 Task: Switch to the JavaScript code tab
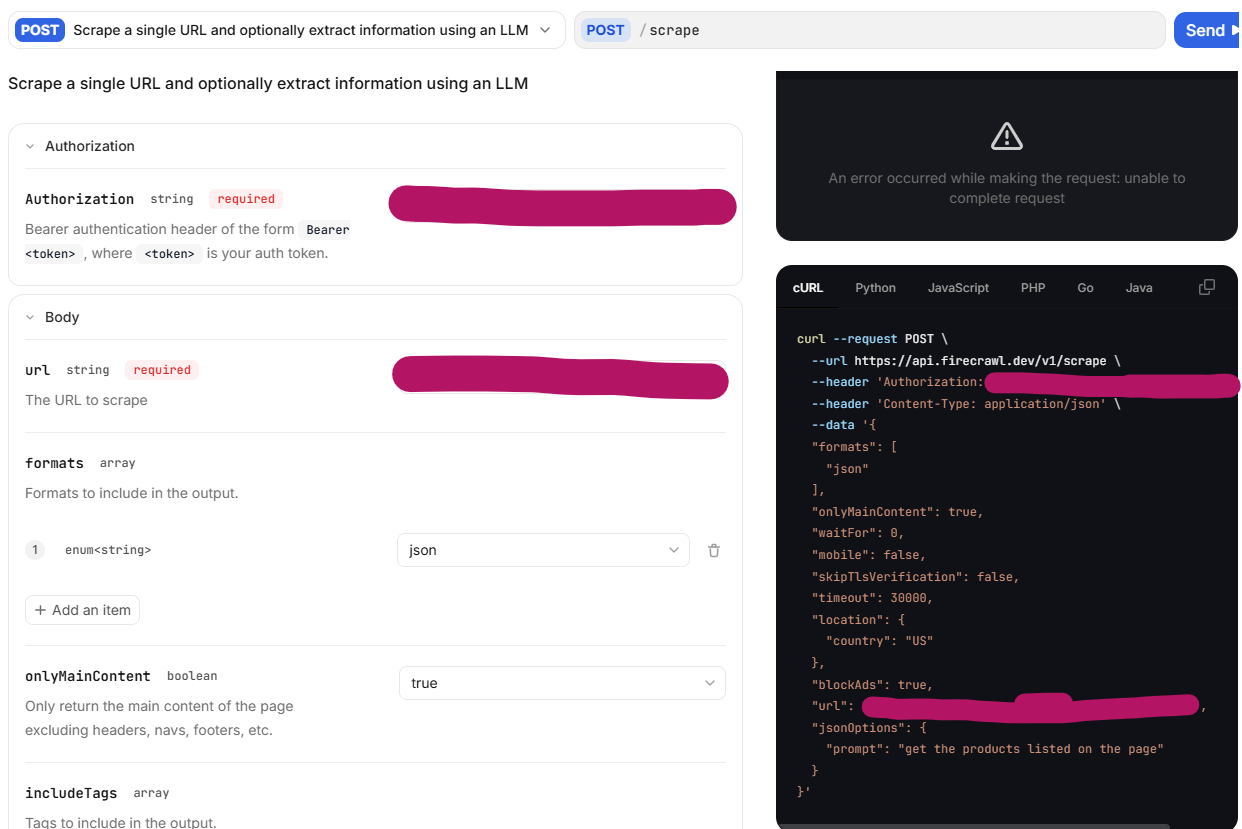[x=958, y=288]
